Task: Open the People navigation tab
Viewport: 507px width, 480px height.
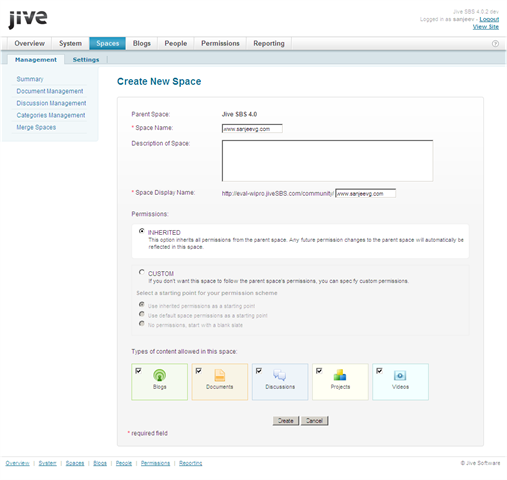Action: coord(176,43)
